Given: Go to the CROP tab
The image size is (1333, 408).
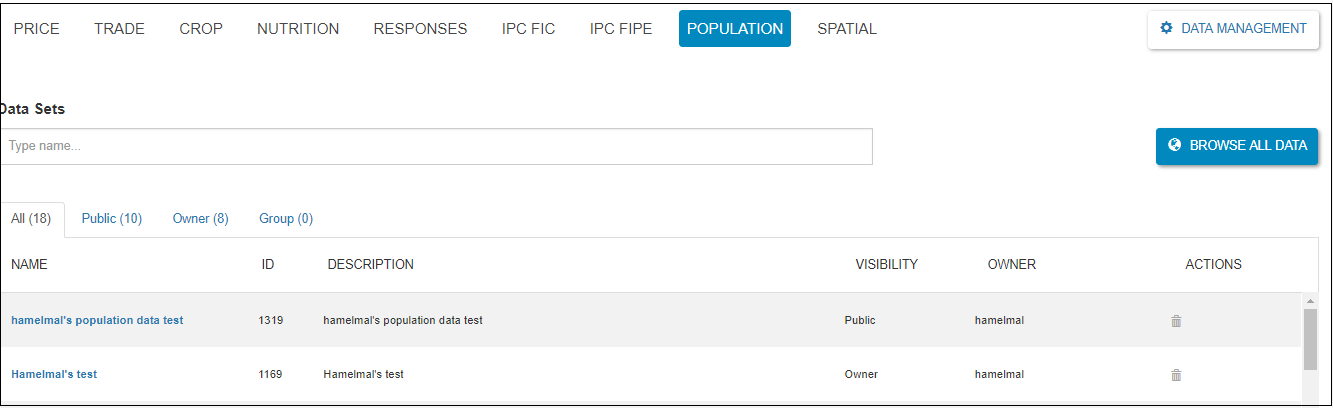Looking at the screenshot, I should 201,29.
